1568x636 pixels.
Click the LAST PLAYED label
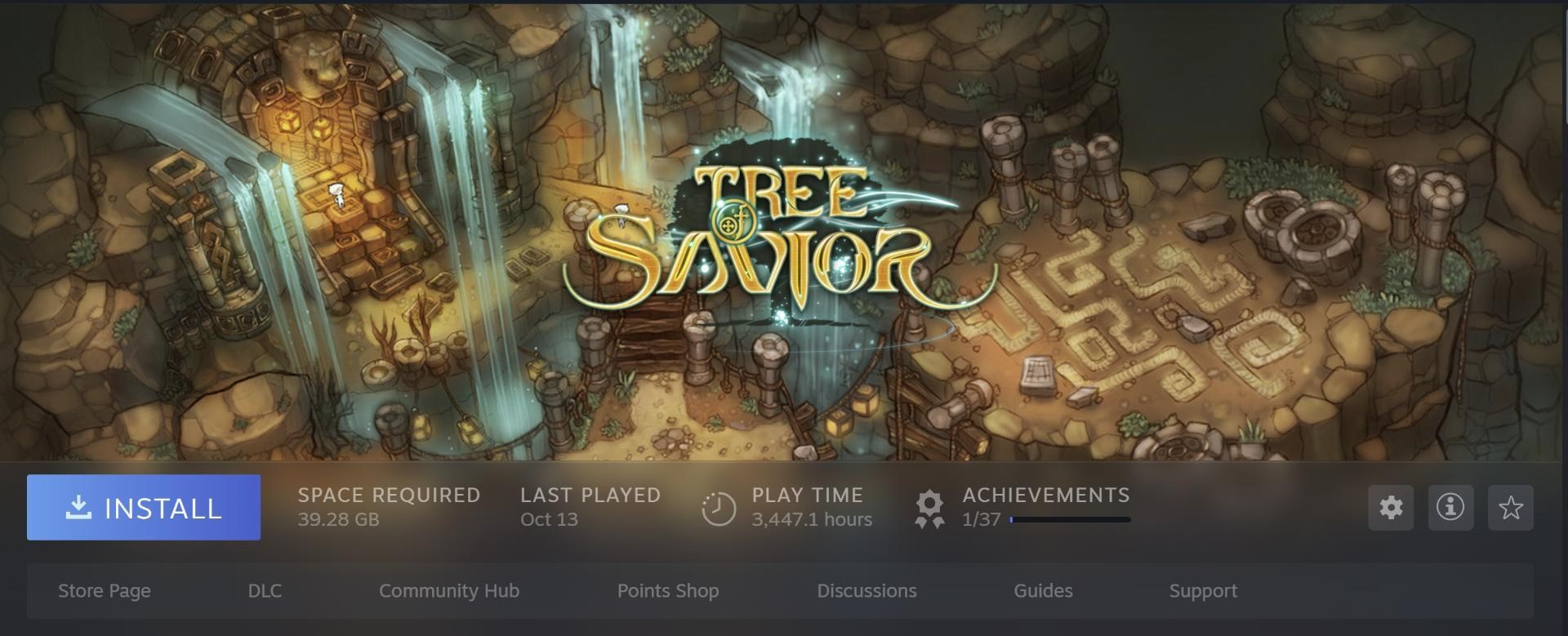590,495
